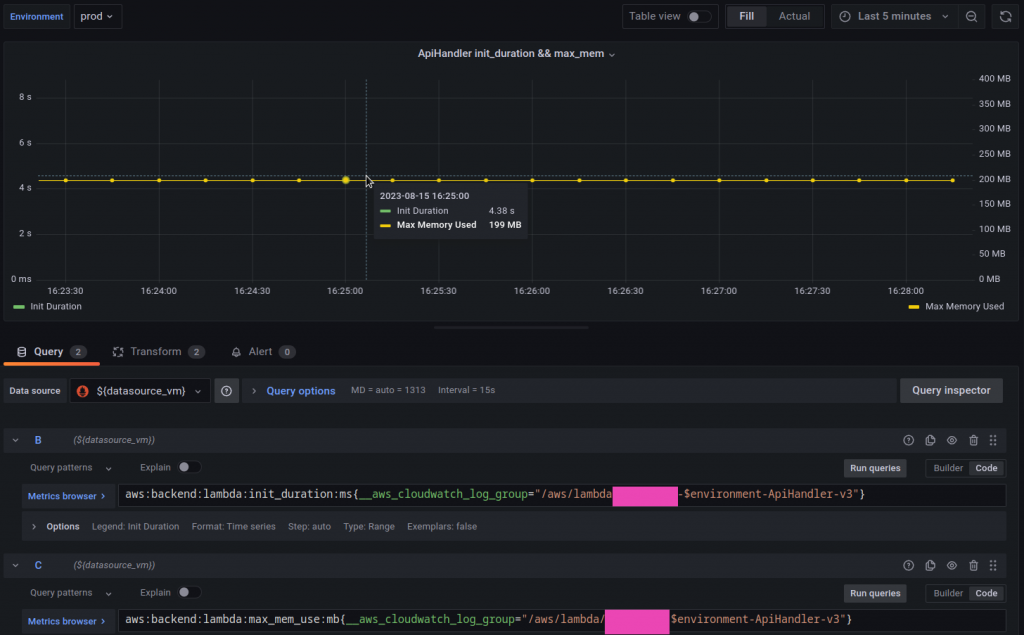Screen dimensions: 1024x635
Task: Open the Last 5 minutes time picker
Action: coord(893,16)
